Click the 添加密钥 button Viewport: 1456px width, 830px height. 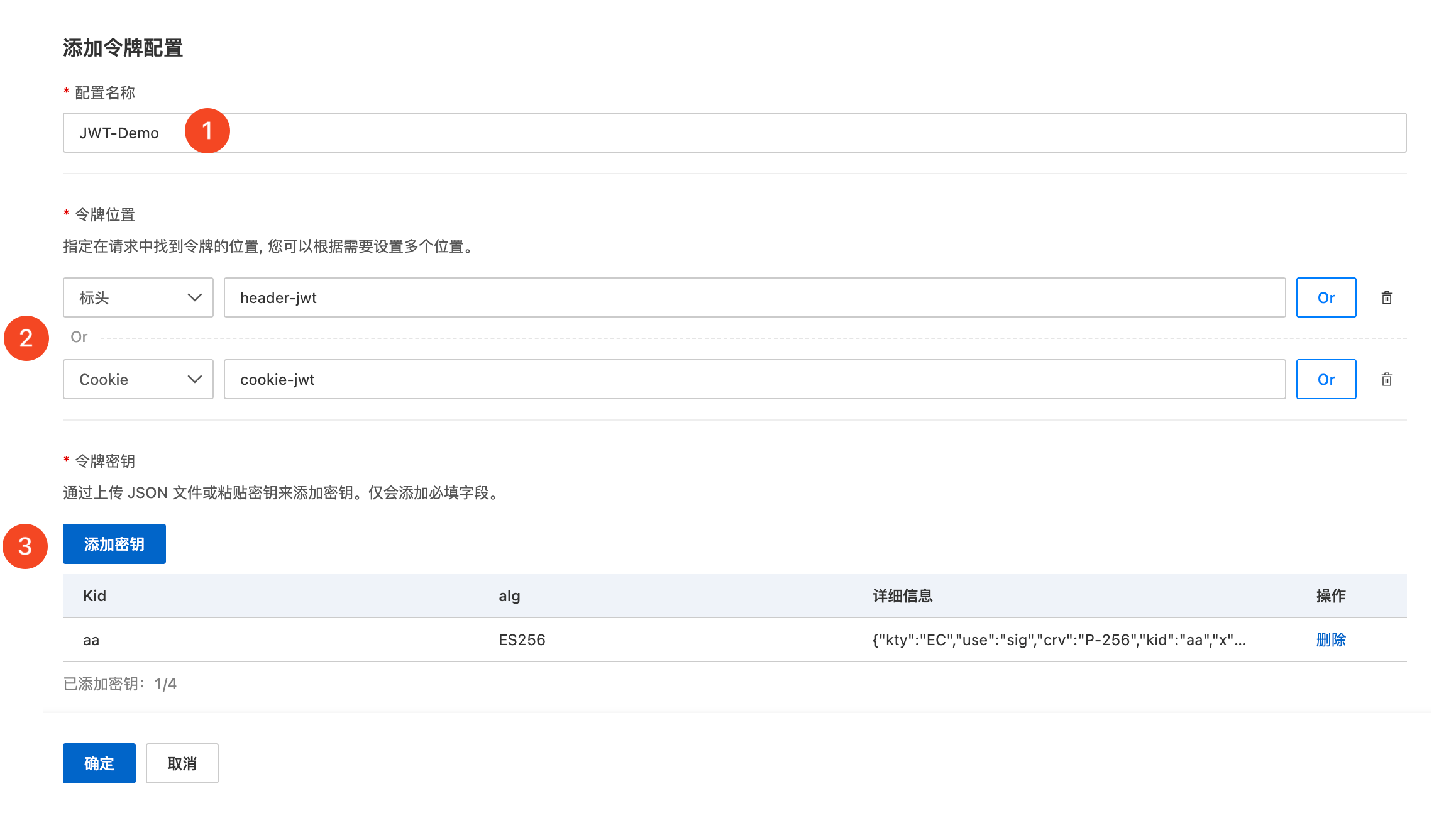point(114,544)
